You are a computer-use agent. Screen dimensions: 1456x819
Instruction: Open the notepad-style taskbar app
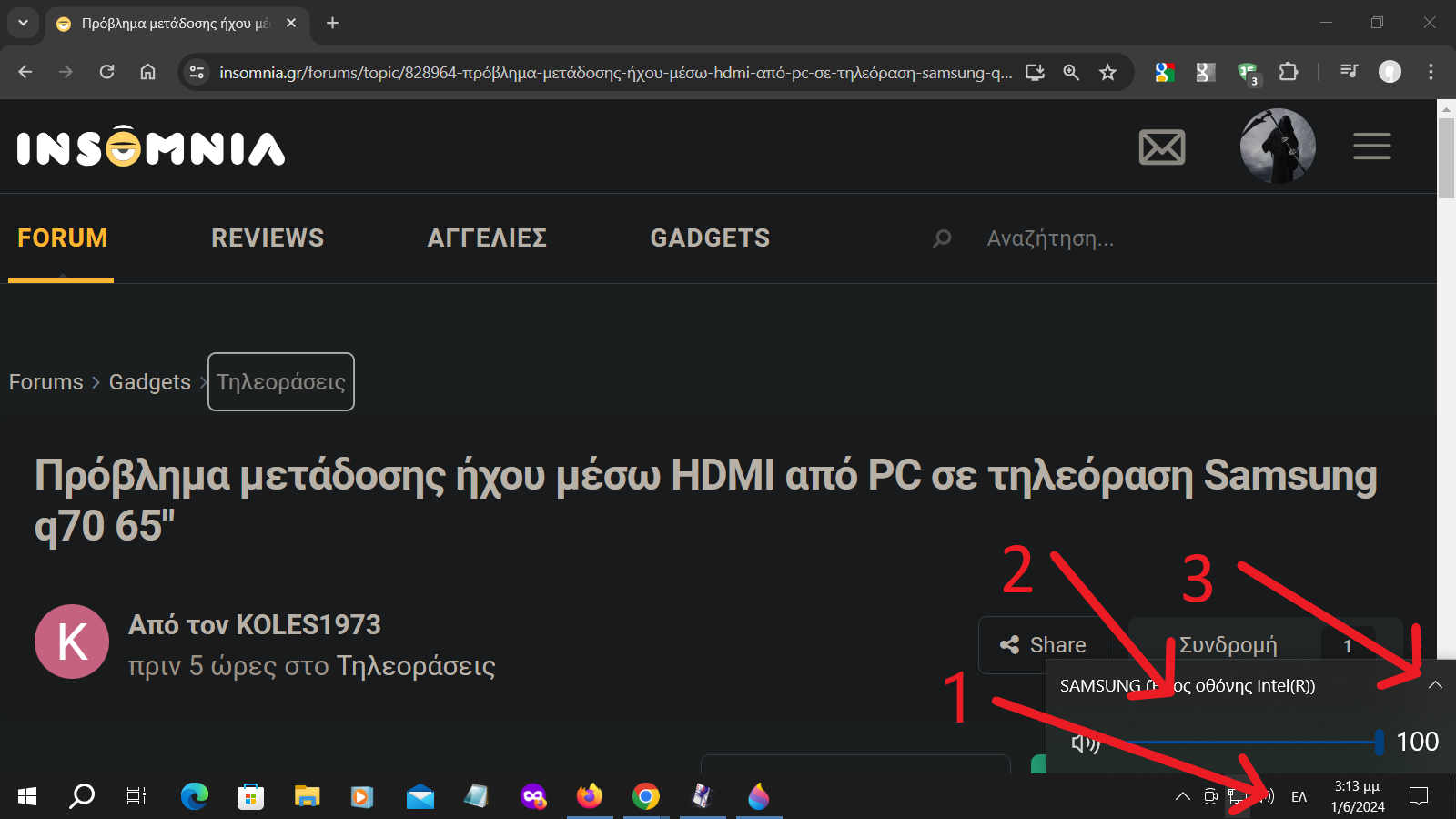[x=476, y=797]
